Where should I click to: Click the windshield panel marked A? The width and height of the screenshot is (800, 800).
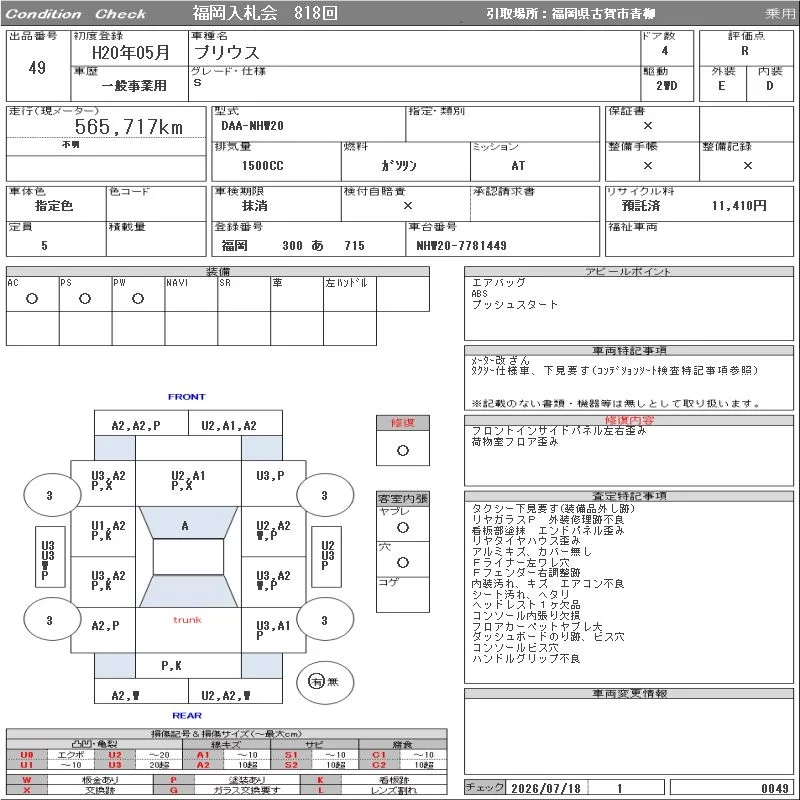click(x=188, y=522)
